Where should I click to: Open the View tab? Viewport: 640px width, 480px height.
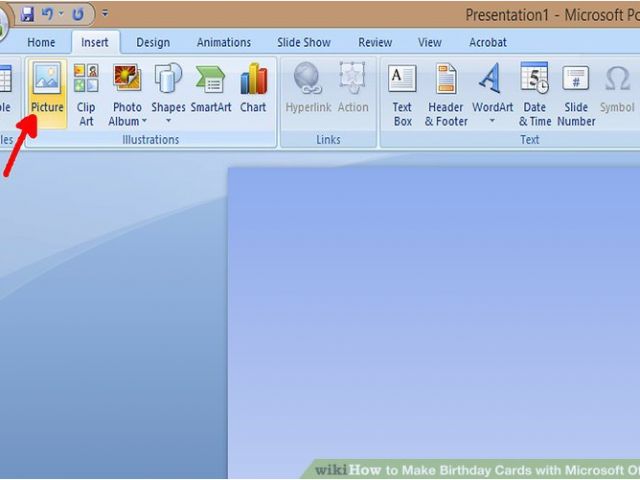point(430,42)
